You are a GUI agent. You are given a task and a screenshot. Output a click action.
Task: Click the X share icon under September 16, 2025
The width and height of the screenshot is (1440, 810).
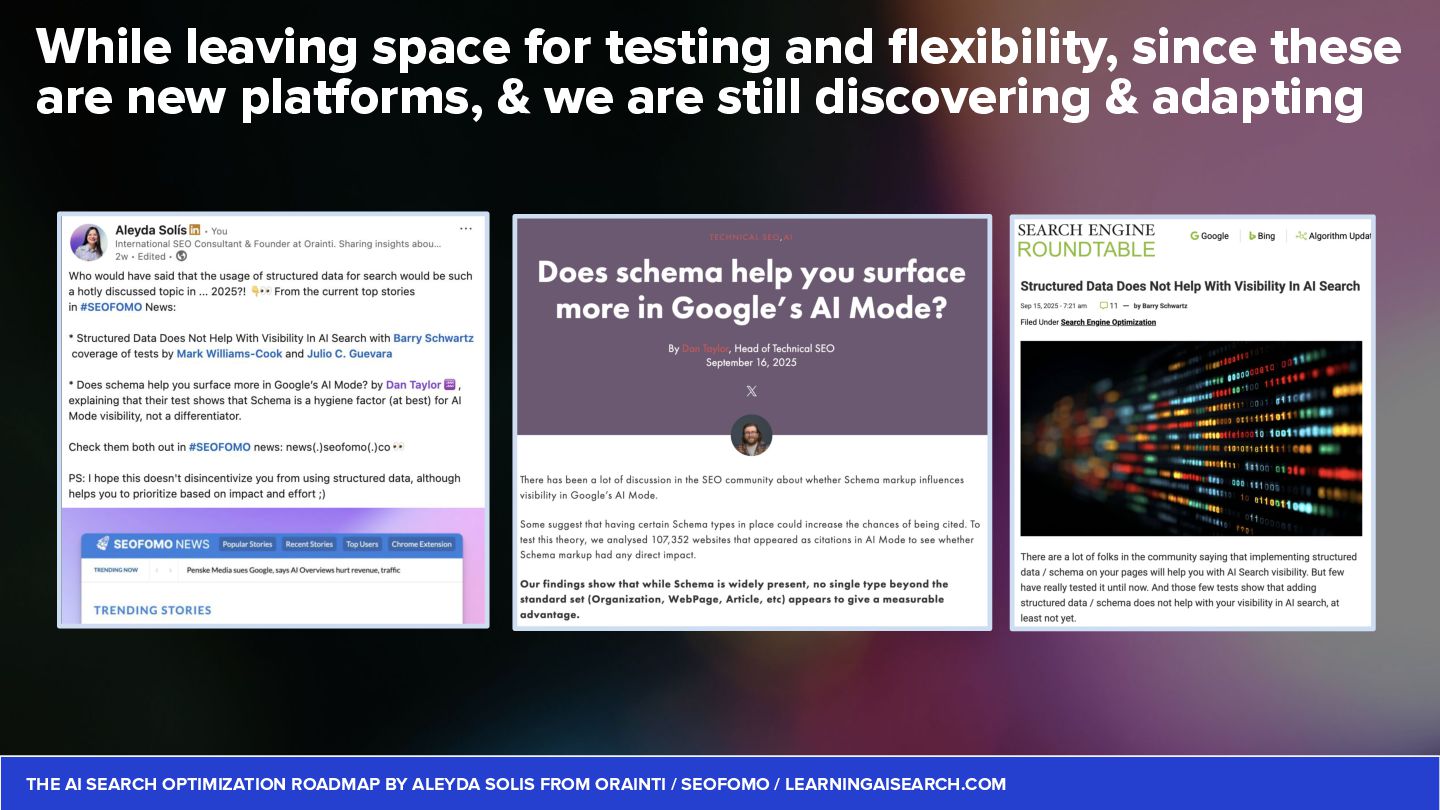[x=752, y=391]
